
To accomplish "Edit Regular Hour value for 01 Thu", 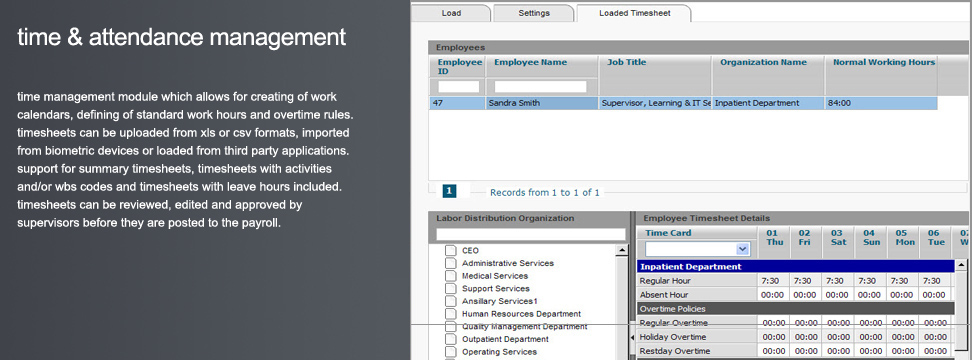I will [772, 281].
